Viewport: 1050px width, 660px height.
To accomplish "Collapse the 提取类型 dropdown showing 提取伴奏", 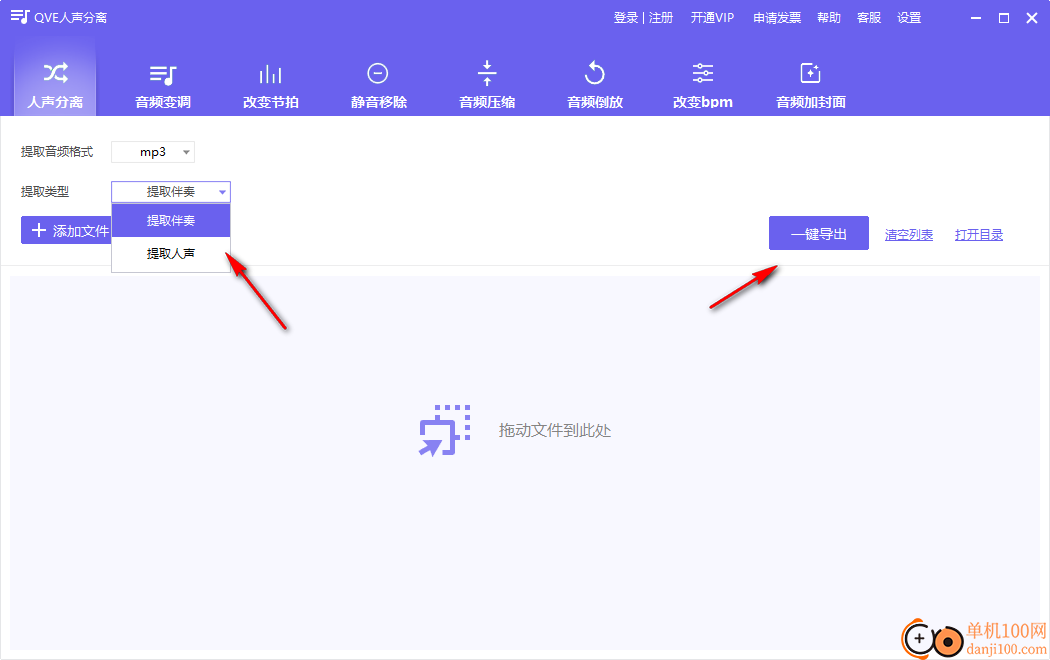I will 171,192.
